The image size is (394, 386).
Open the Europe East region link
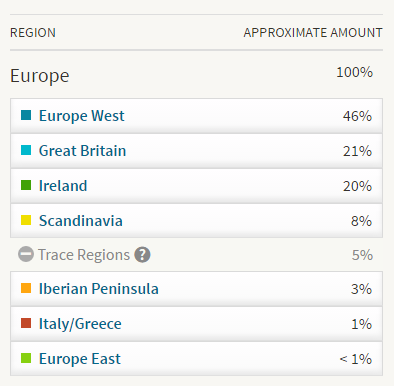(x=80, y=359)
